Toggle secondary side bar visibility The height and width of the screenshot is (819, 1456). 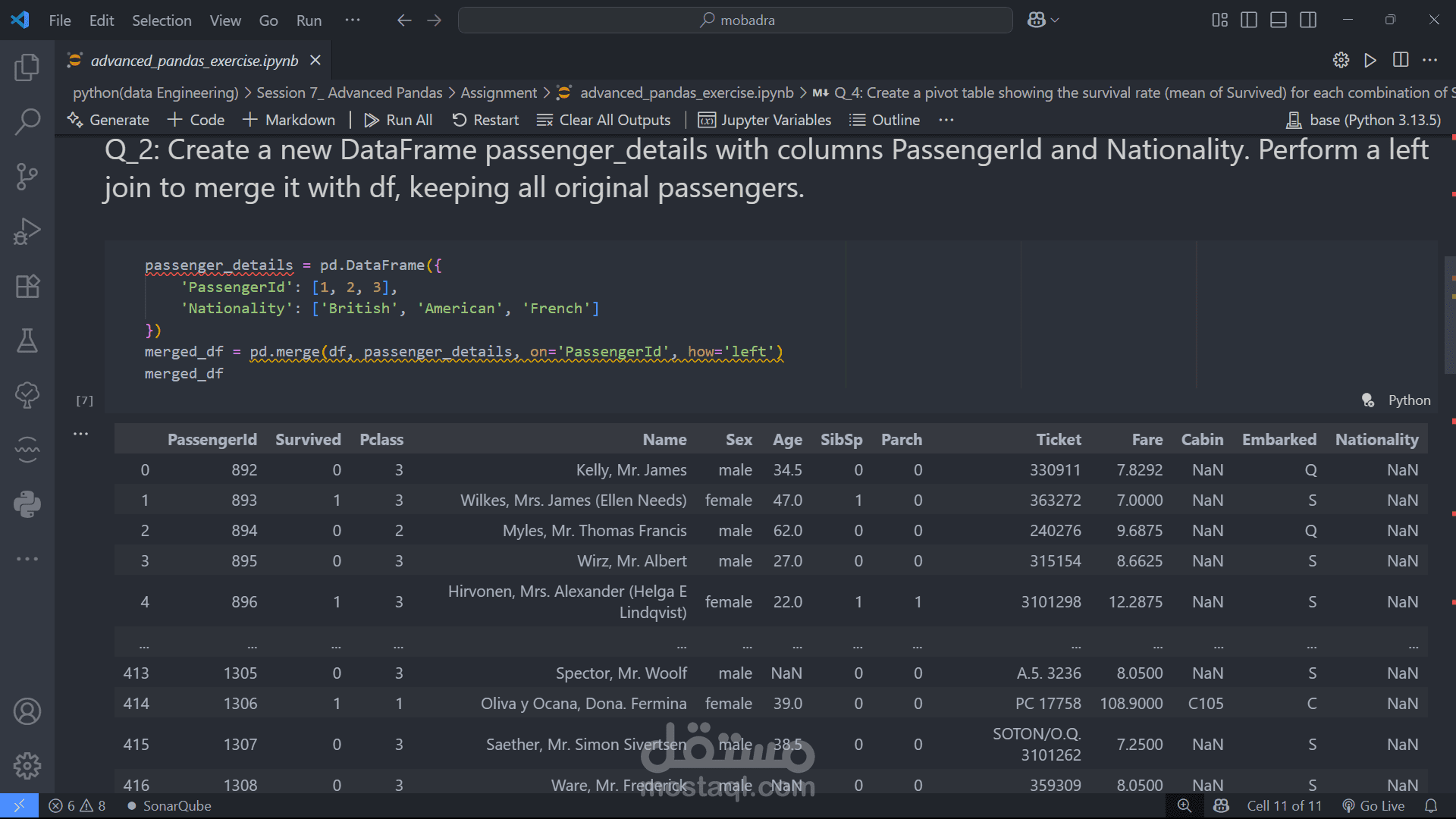pyautogui.click(x=1308, y=20)
